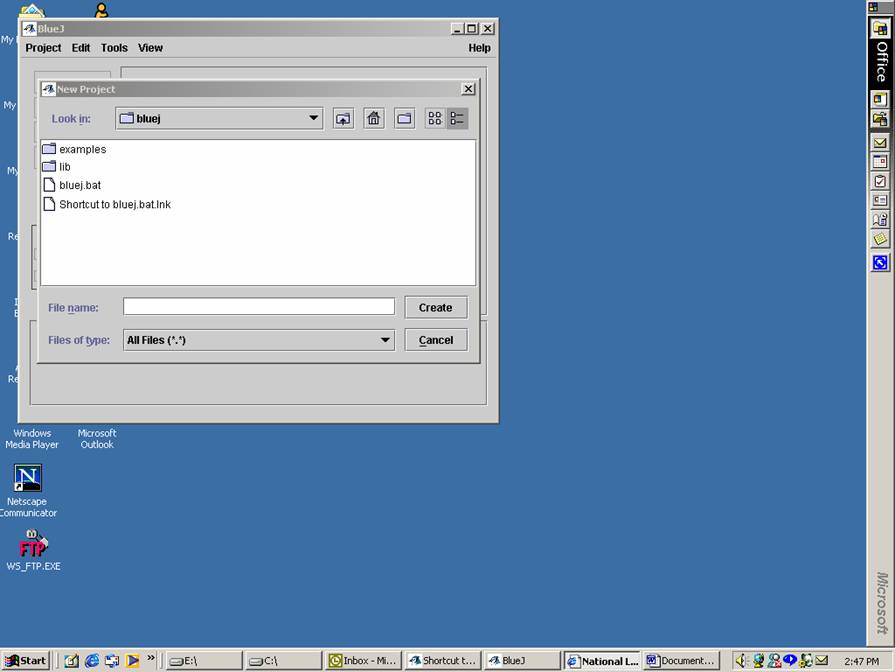Open Netscape Communicator desktop icon

[27, 478]
